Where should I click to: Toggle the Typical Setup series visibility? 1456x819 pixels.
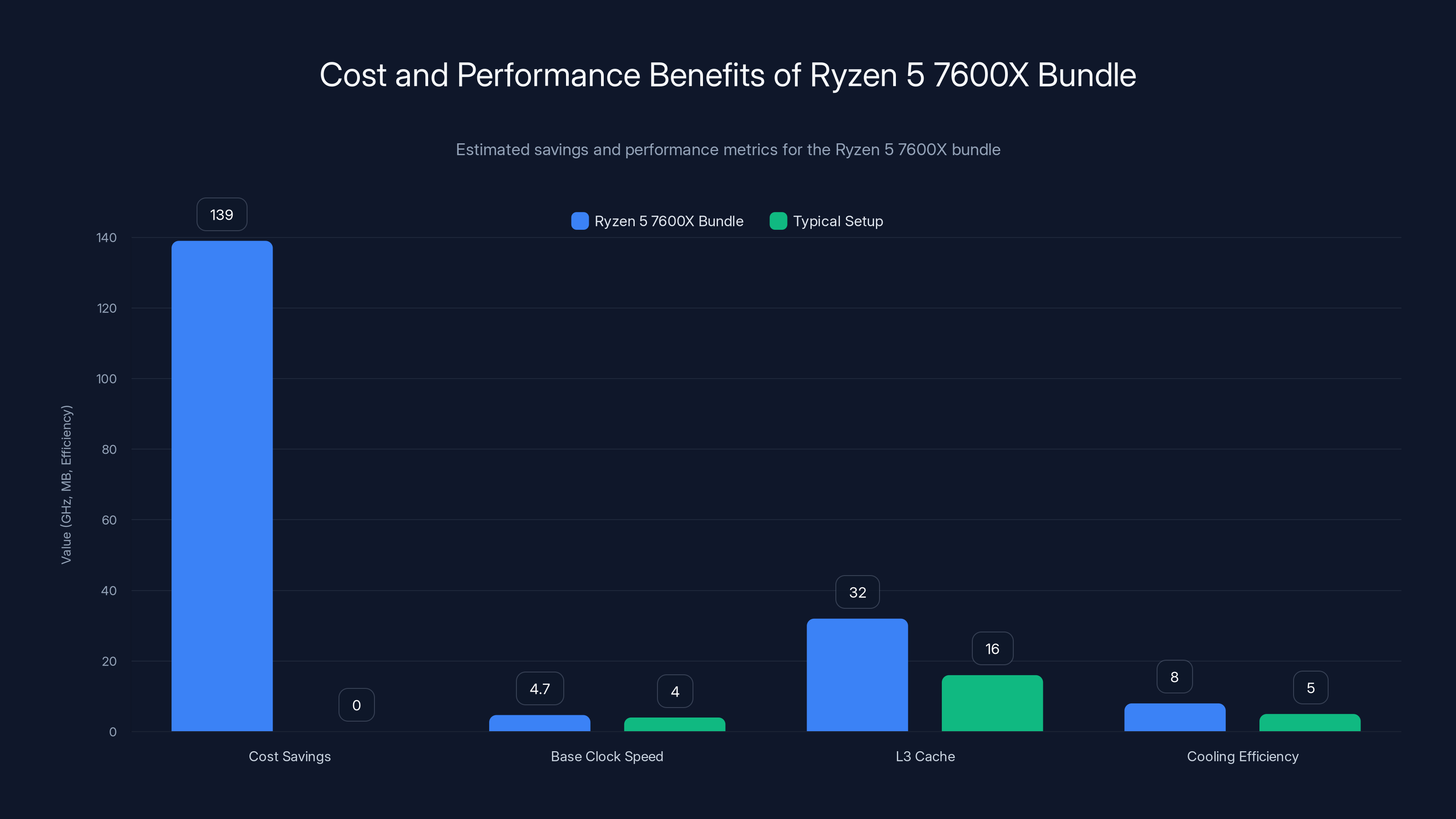(826, 221)
